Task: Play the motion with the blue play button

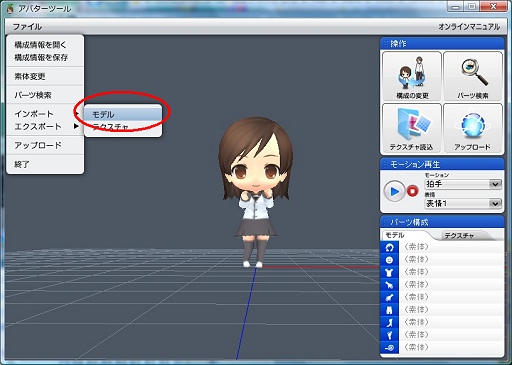Action: pyautogui.click(x=394, y=191)
